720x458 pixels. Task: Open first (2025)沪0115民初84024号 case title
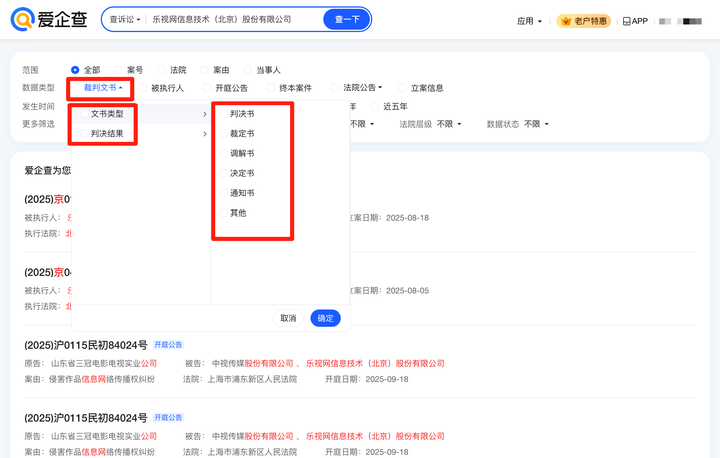[x=86, y=345]
